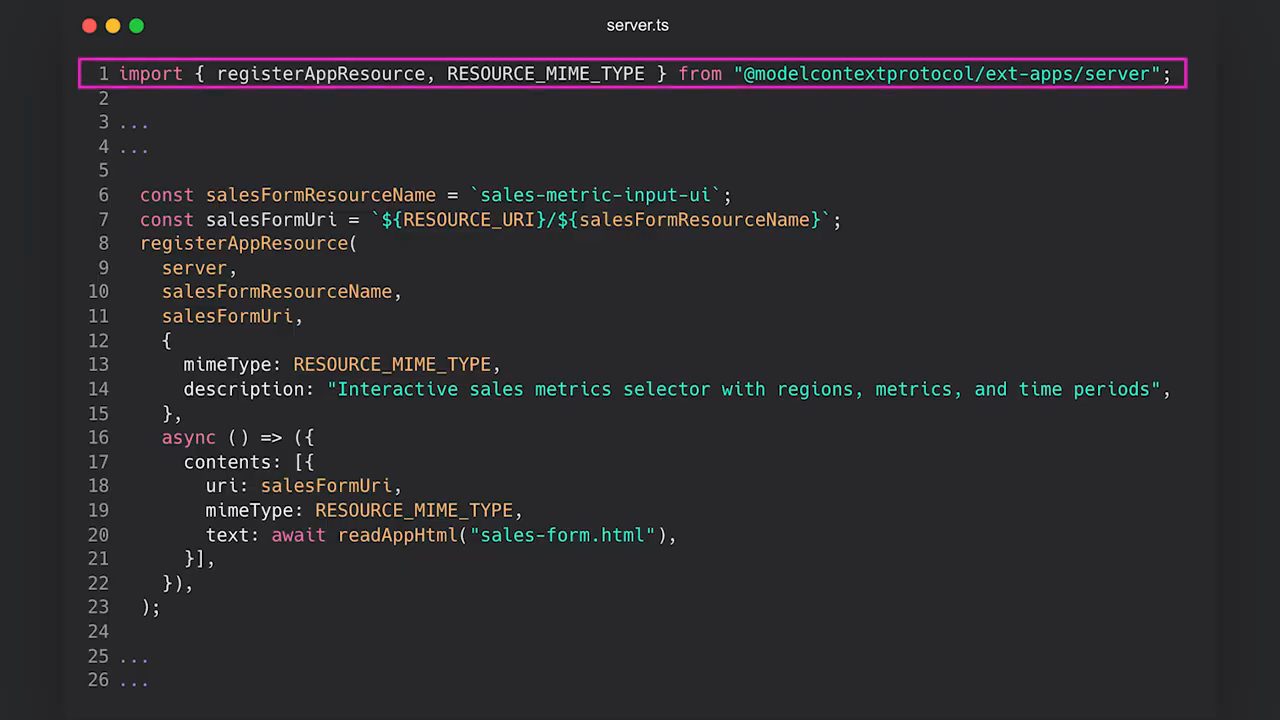Screen dimensions: 1280x720
Task: Maximize the window using the green button
Action: (137, 26)
